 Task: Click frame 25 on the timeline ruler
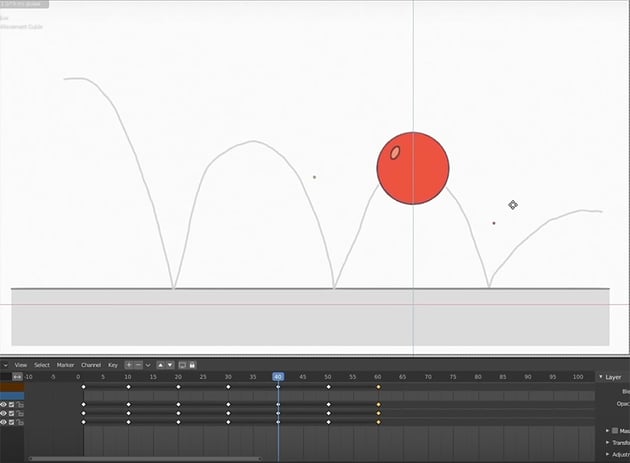(203, 377)
